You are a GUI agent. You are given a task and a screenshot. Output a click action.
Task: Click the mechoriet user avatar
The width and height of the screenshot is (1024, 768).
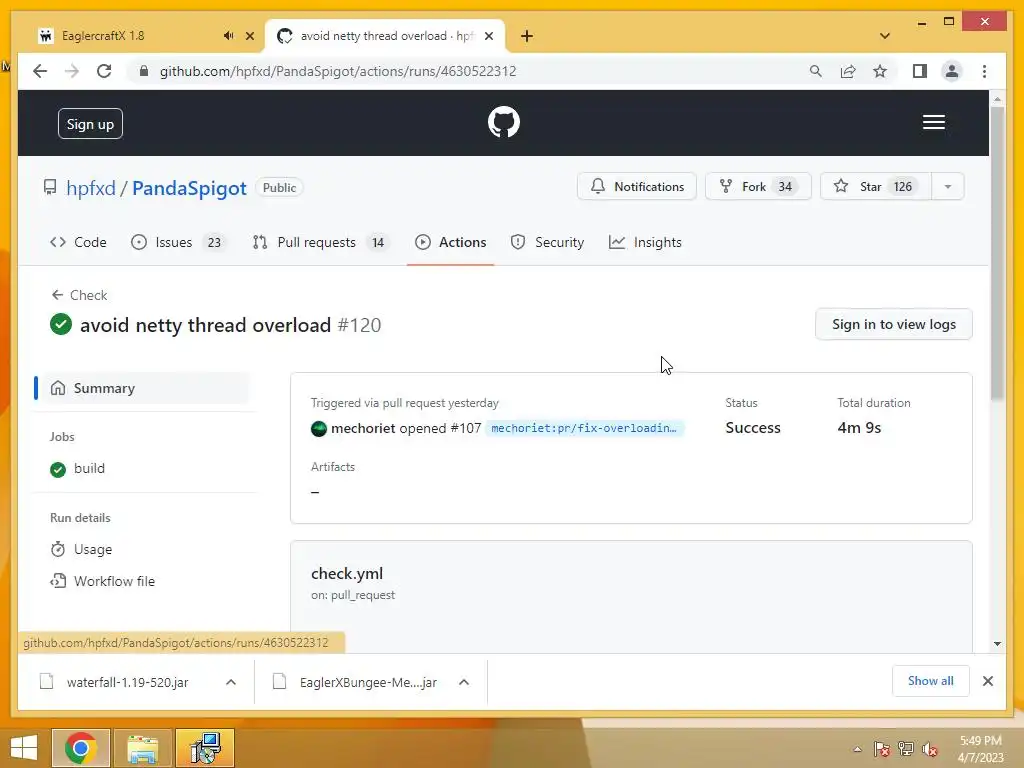pyautogui.click(x=319, y=428)
